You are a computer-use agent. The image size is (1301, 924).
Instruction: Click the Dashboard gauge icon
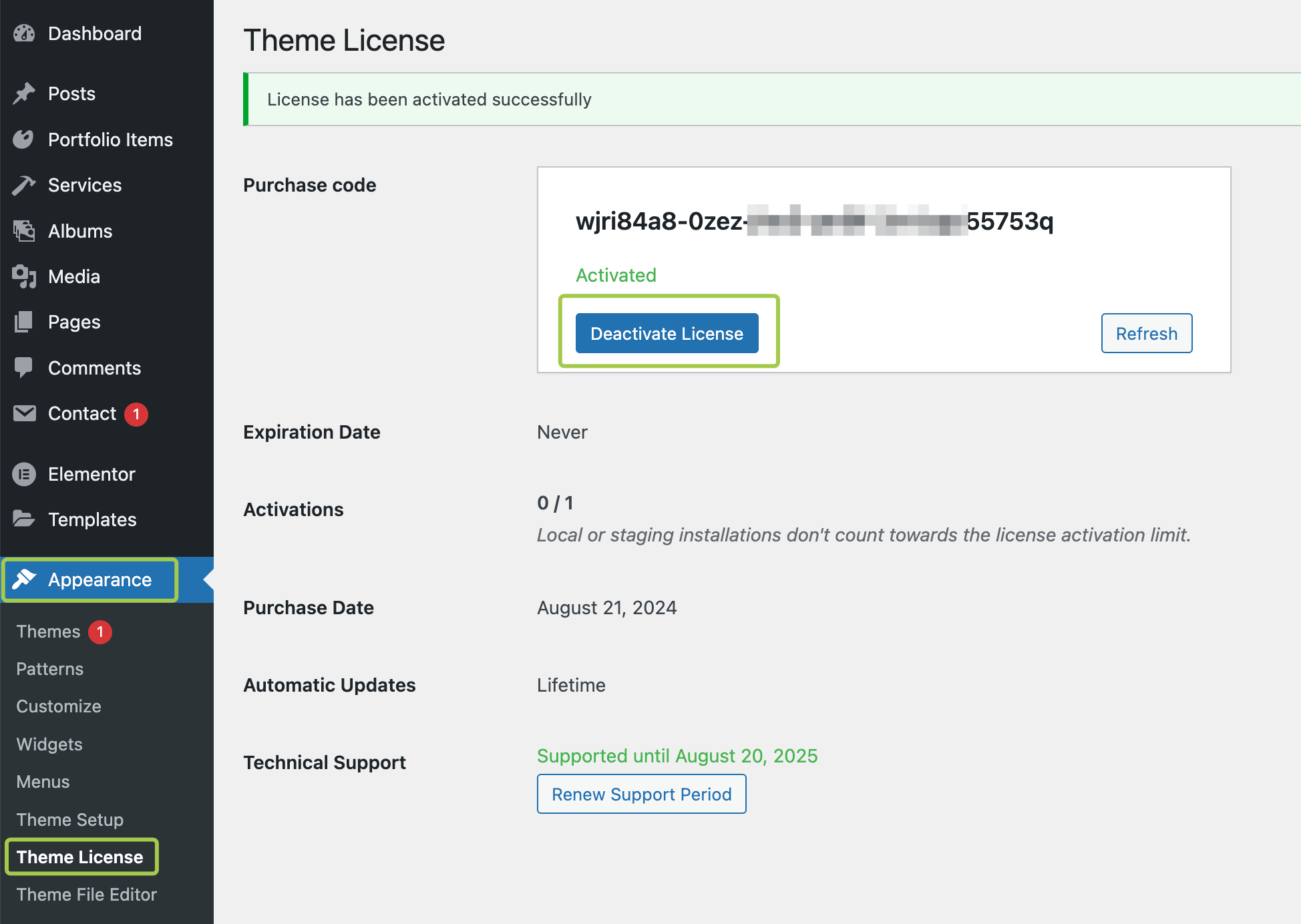24,33
